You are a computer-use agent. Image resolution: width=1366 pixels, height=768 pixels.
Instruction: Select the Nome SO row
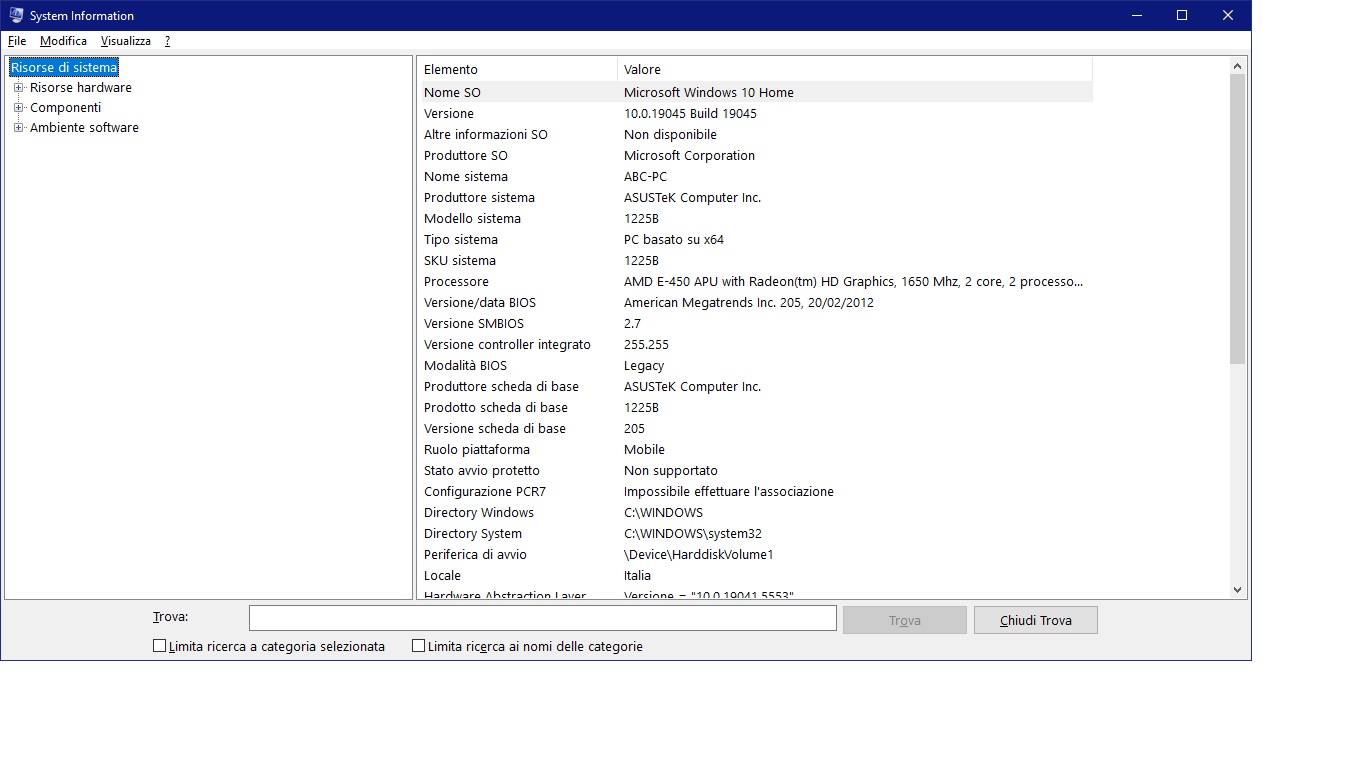click(x=755, y=92)
